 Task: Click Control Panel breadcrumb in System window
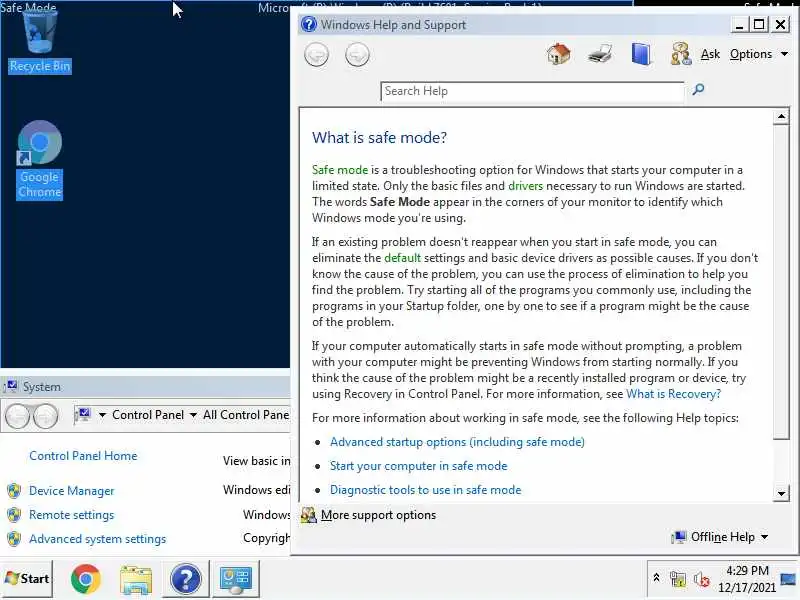(148, 415)
